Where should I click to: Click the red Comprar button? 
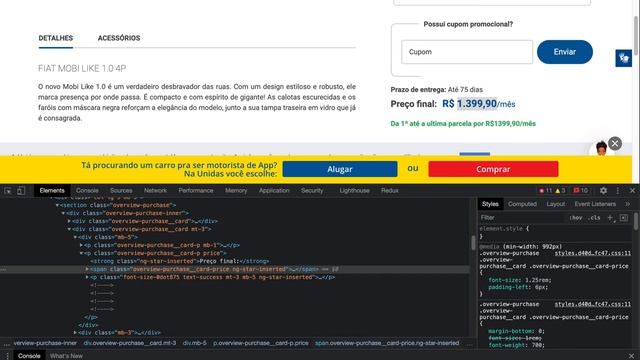(x=493, y=169)
